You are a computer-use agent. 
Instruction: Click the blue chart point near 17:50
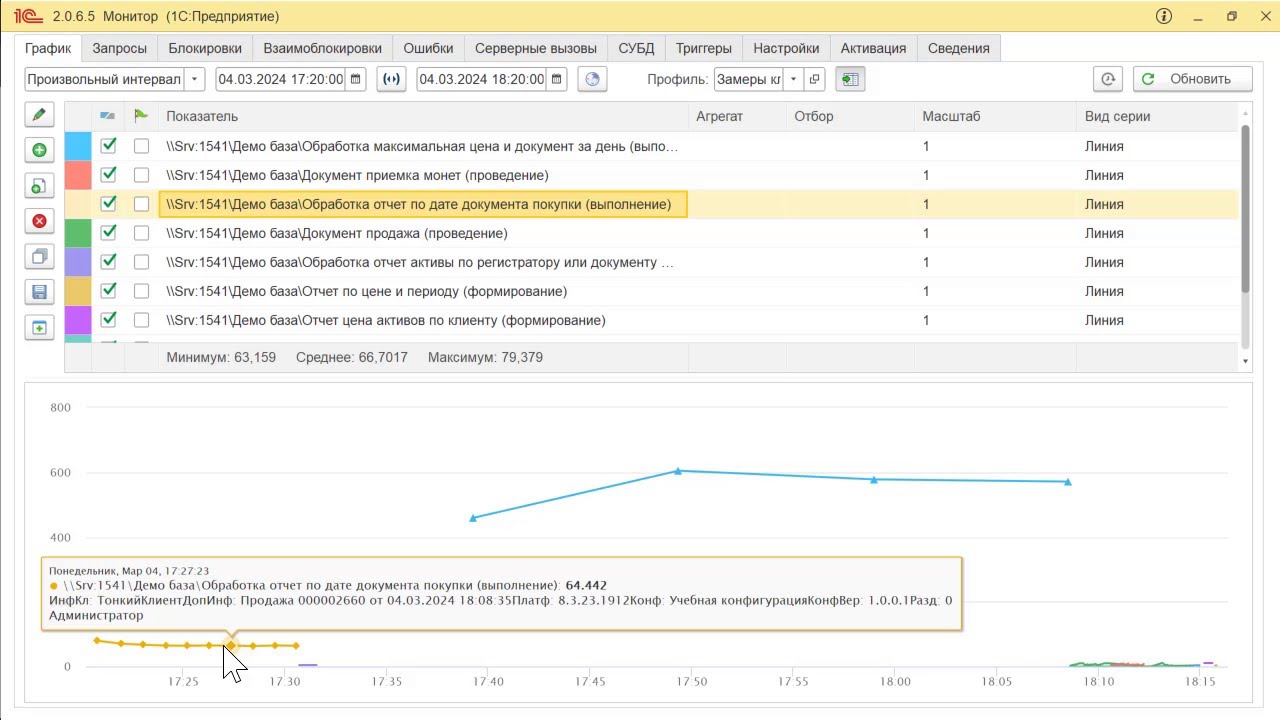pyautogui.click(x=678, y=470)
